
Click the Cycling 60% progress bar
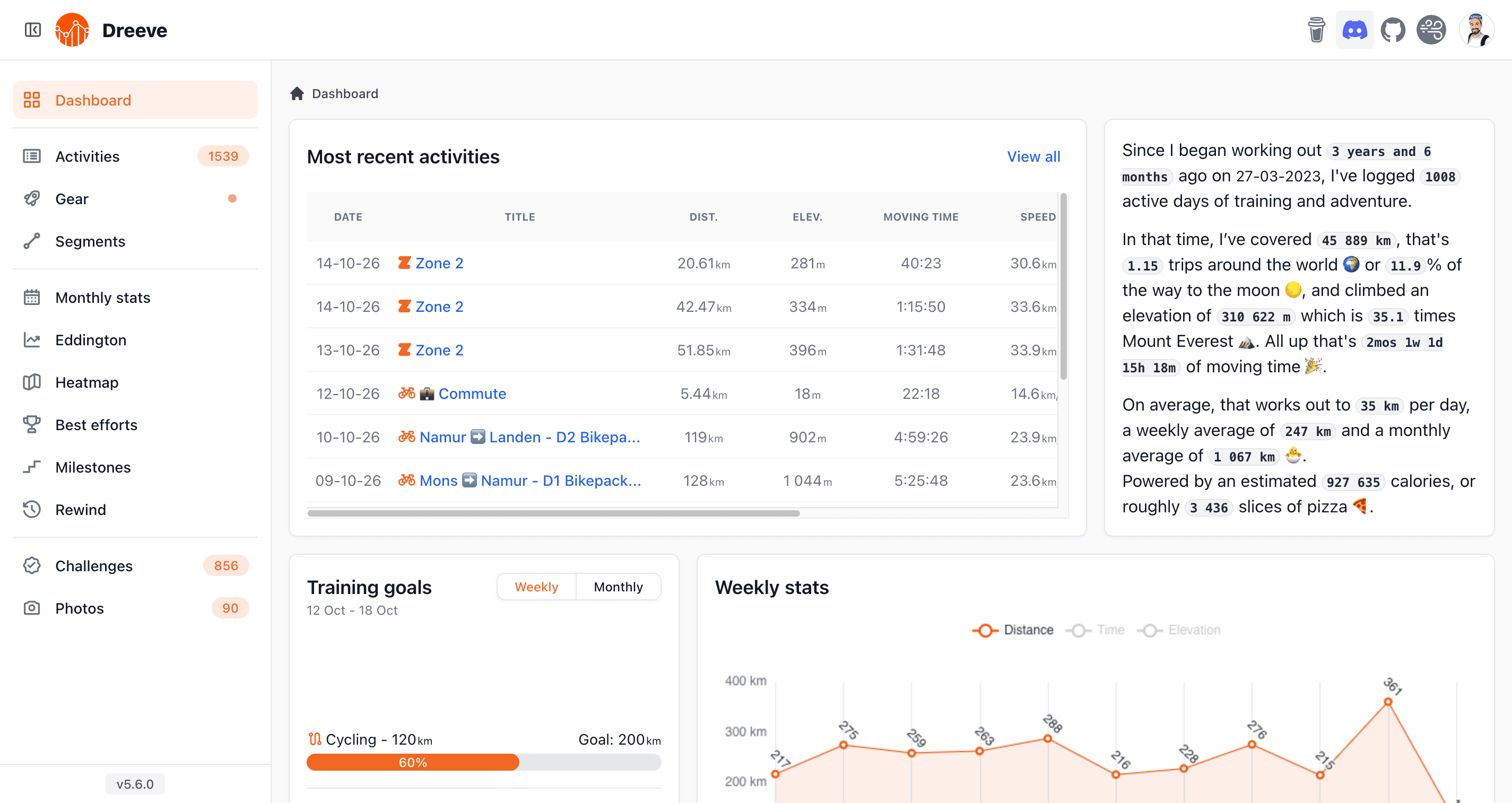[484, 762]
